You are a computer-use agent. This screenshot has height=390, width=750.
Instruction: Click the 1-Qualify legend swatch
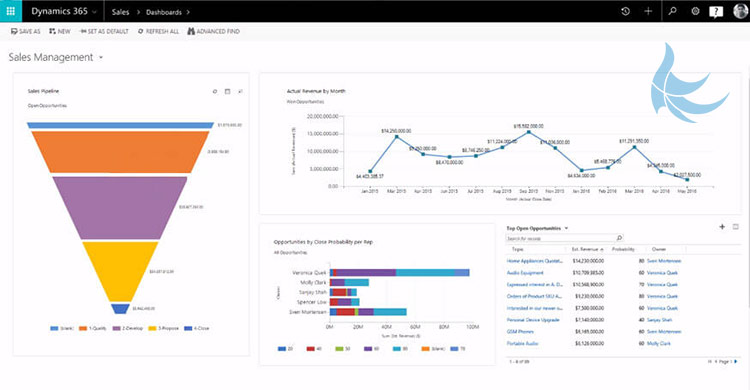coord(83,328)
